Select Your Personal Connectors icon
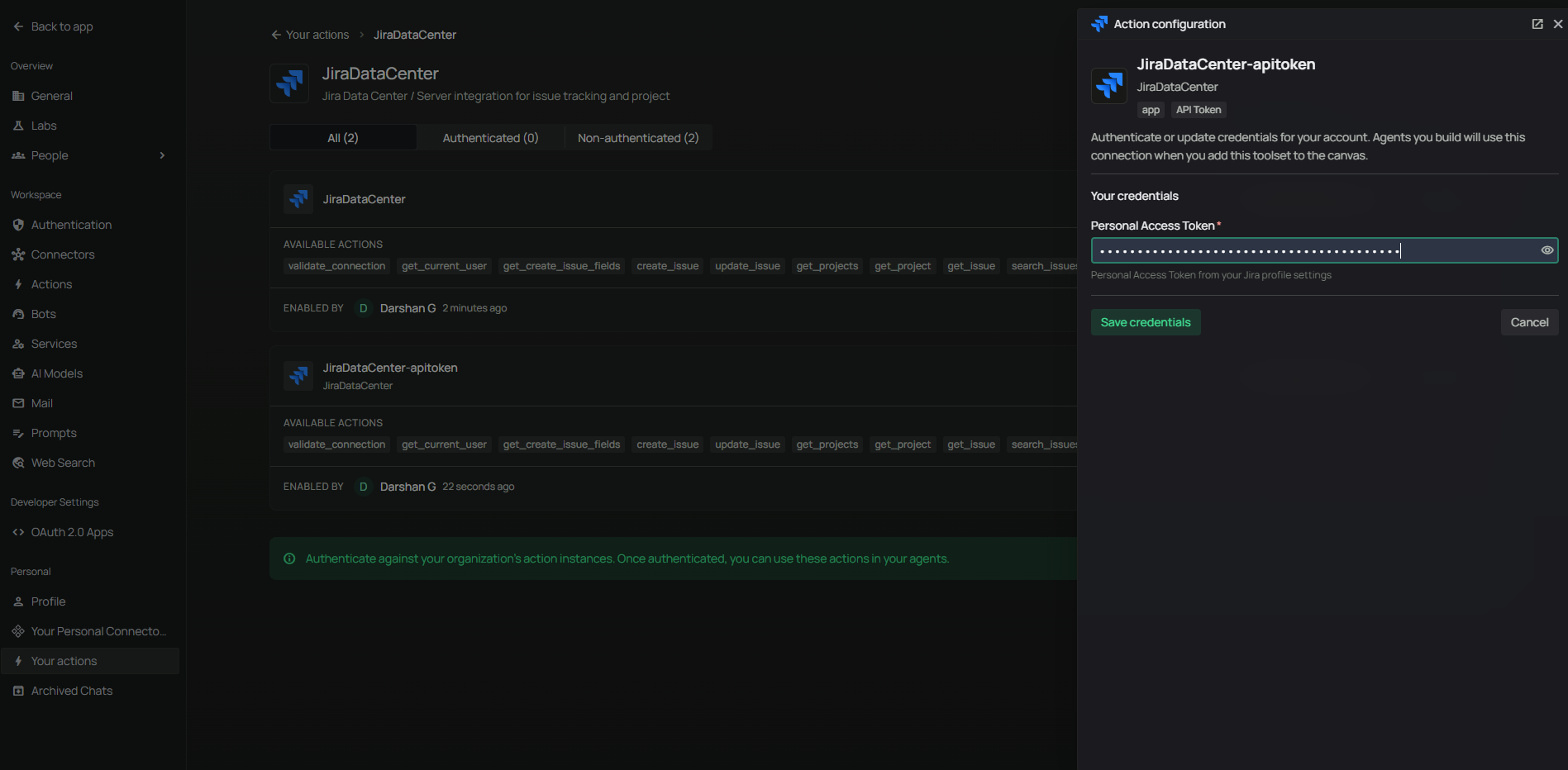 18,631
